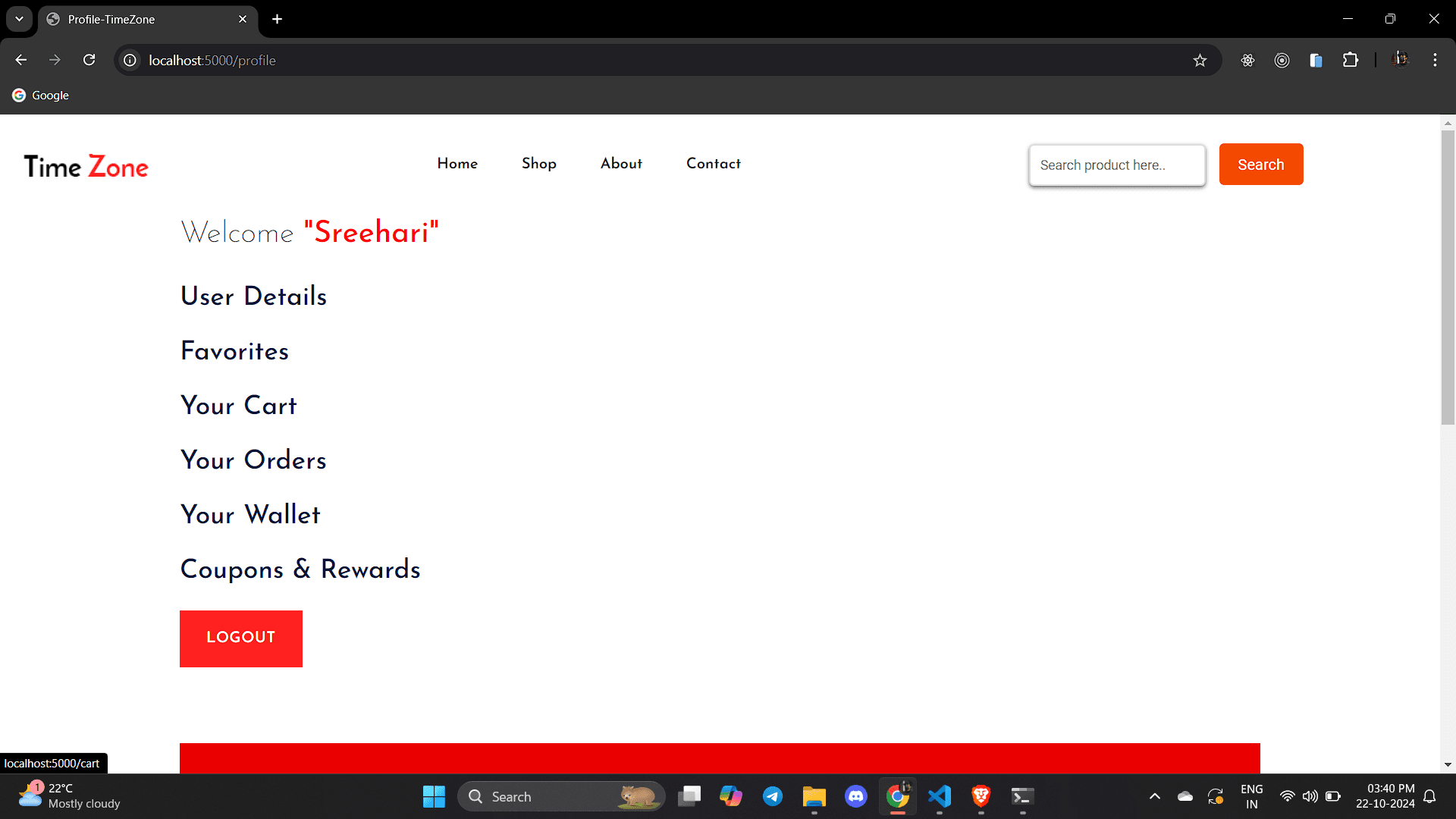This screenshot has height=819, width=1456.
Task: Toggle the Your Cart section
Action: 238,405
